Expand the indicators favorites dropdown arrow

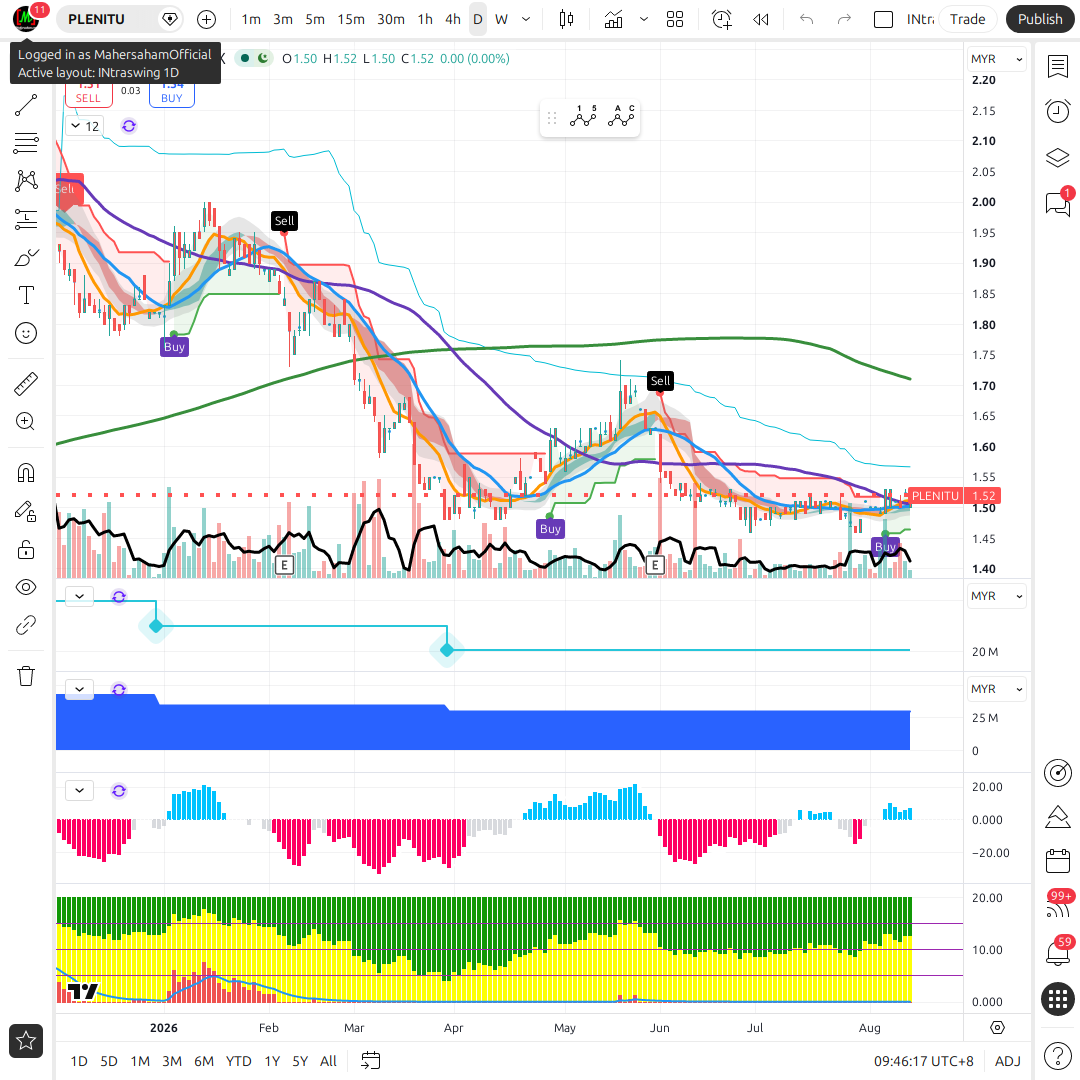click(x=644, y=19)
